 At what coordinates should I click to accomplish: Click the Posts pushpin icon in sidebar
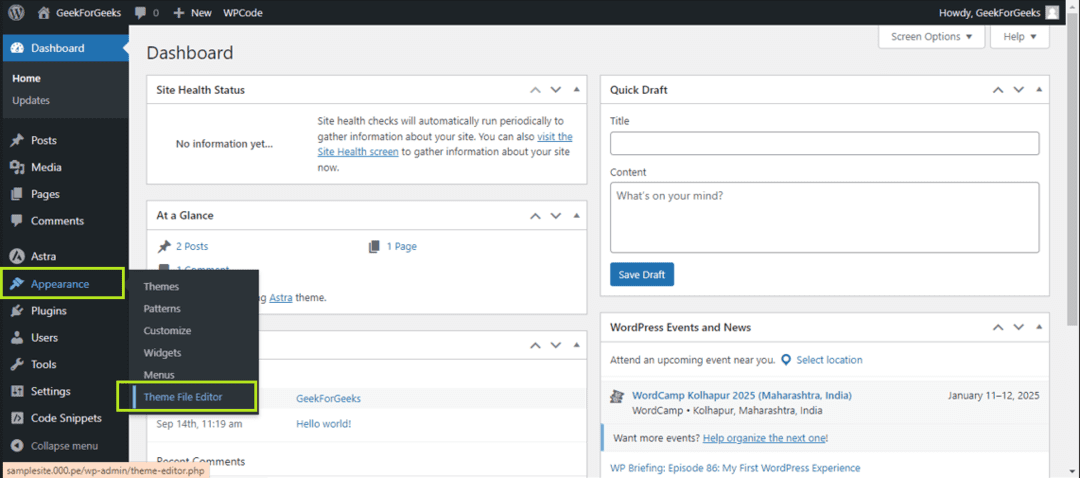pyautogui.click(x=17, y=141)
